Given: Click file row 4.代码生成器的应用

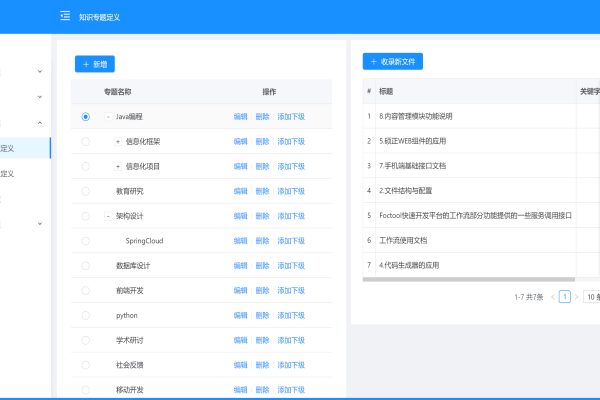Looking at the screenshot, I should (x=409, y=265).
